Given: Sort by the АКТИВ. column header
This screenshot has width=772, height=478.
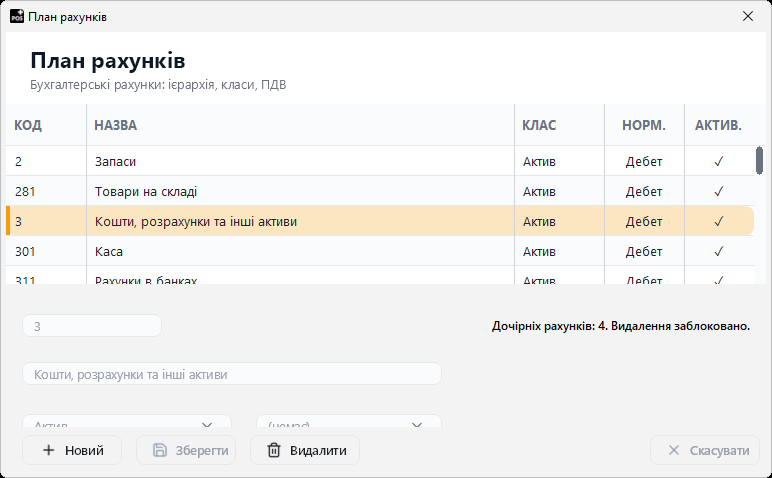Looking at the screenshot, I should (718, 125).
